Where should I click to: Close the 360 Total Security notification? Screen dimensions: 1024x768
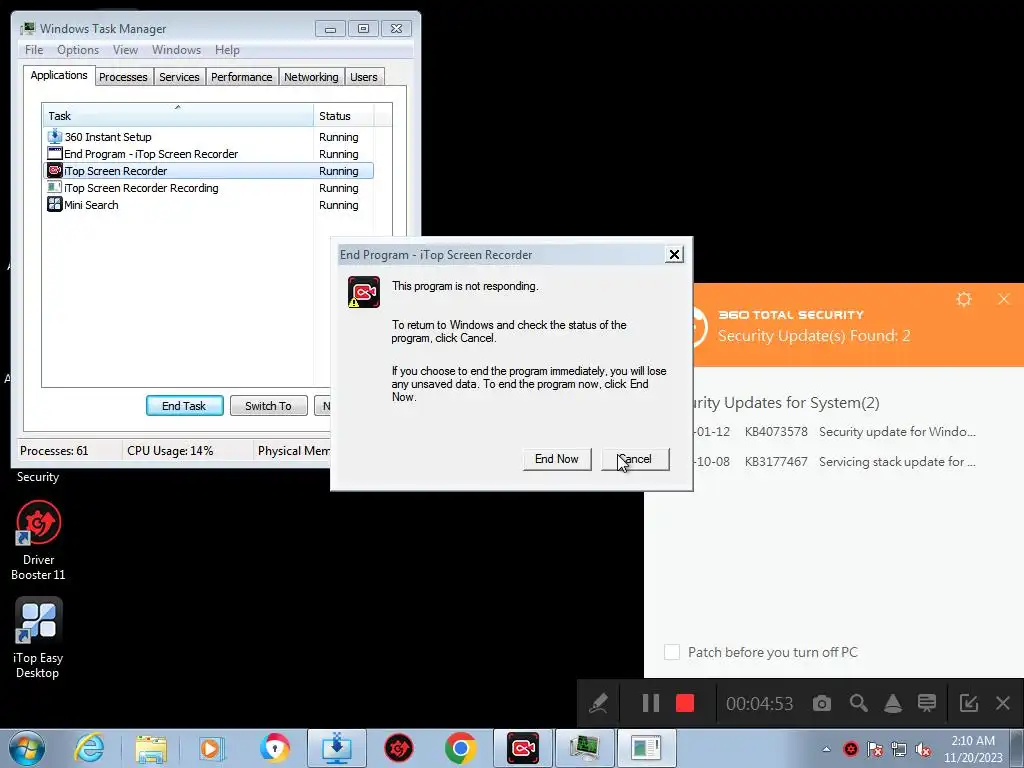pos(1004,299)
